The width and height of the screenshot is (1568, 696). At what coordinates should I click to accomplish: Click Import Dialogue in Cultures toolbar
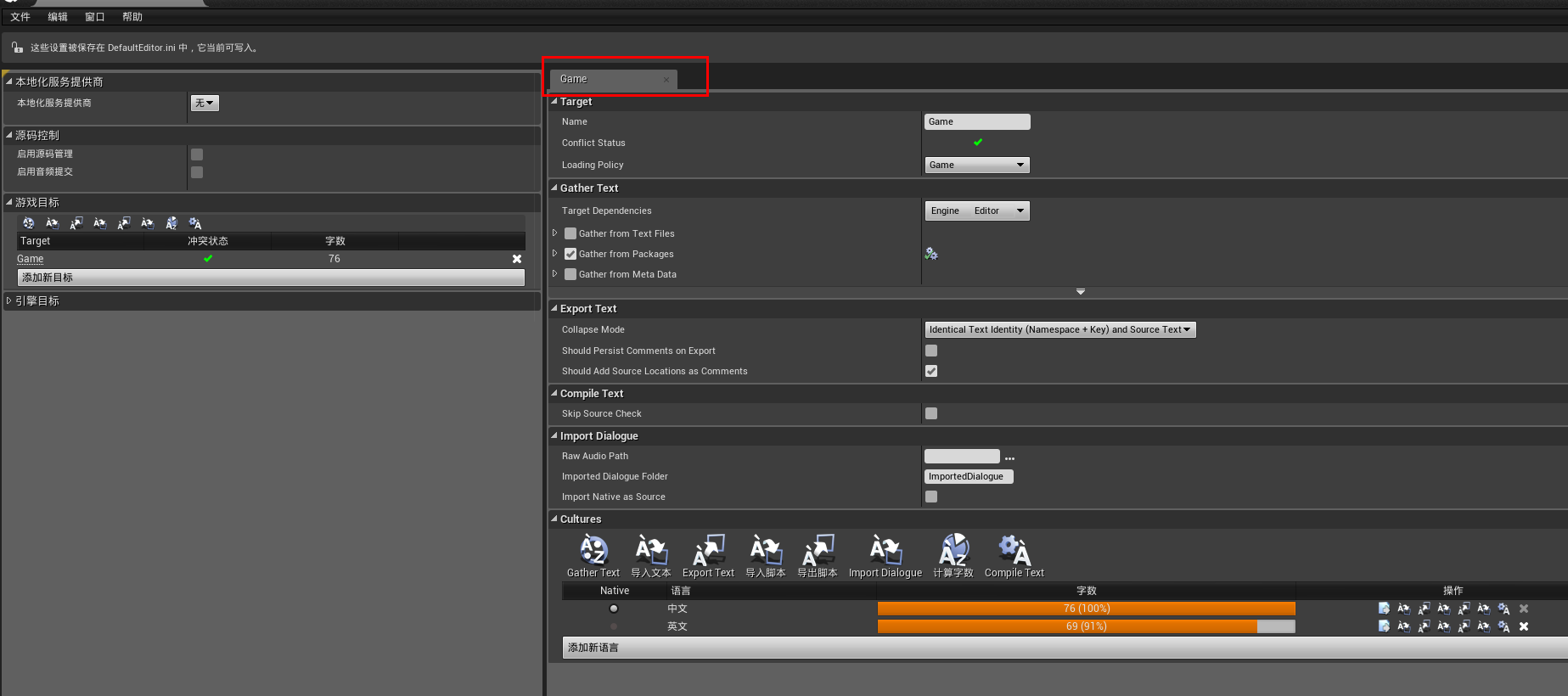pos(885,556)
